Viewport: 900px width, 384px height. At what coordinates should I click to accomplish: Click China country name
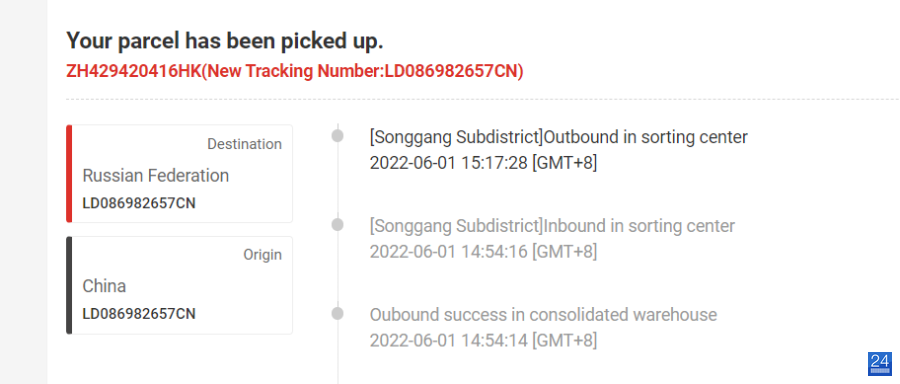[104, 286]
